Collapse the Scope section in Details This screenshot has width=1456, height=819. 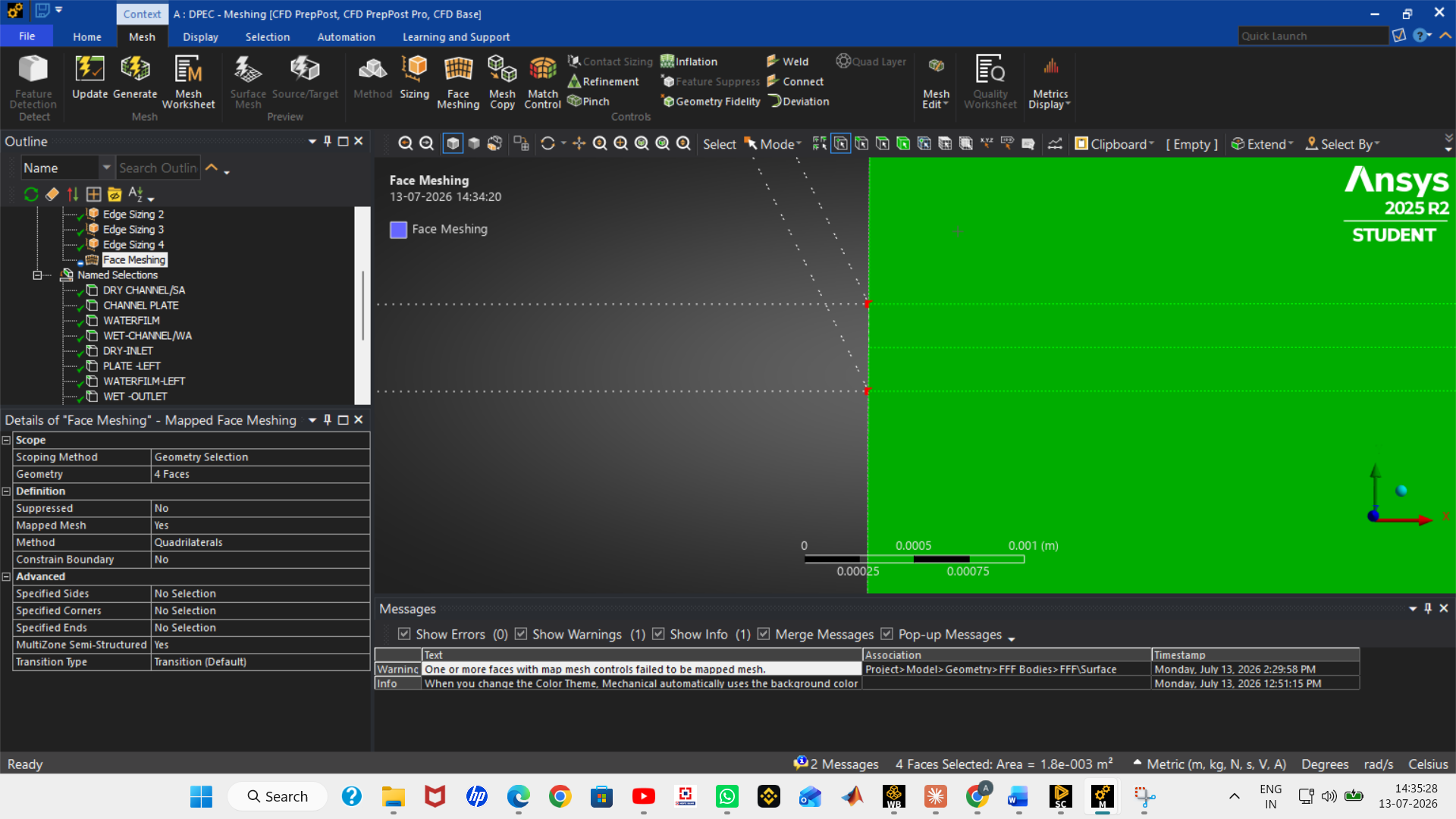(x=6, y=440)
